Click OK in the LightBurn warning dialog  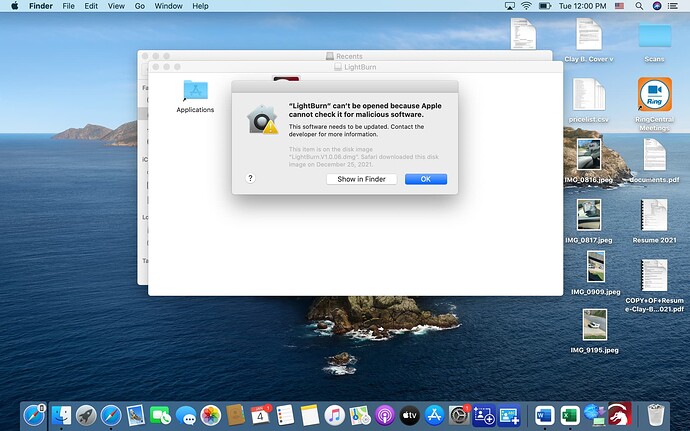tap(426, 179)
